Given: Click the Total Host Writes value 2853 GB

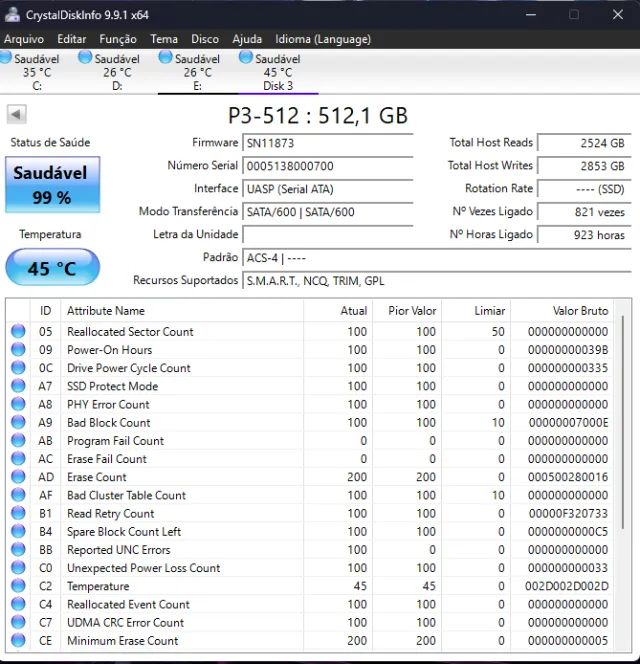Looking at the screenshot, I should click(584, 166).
